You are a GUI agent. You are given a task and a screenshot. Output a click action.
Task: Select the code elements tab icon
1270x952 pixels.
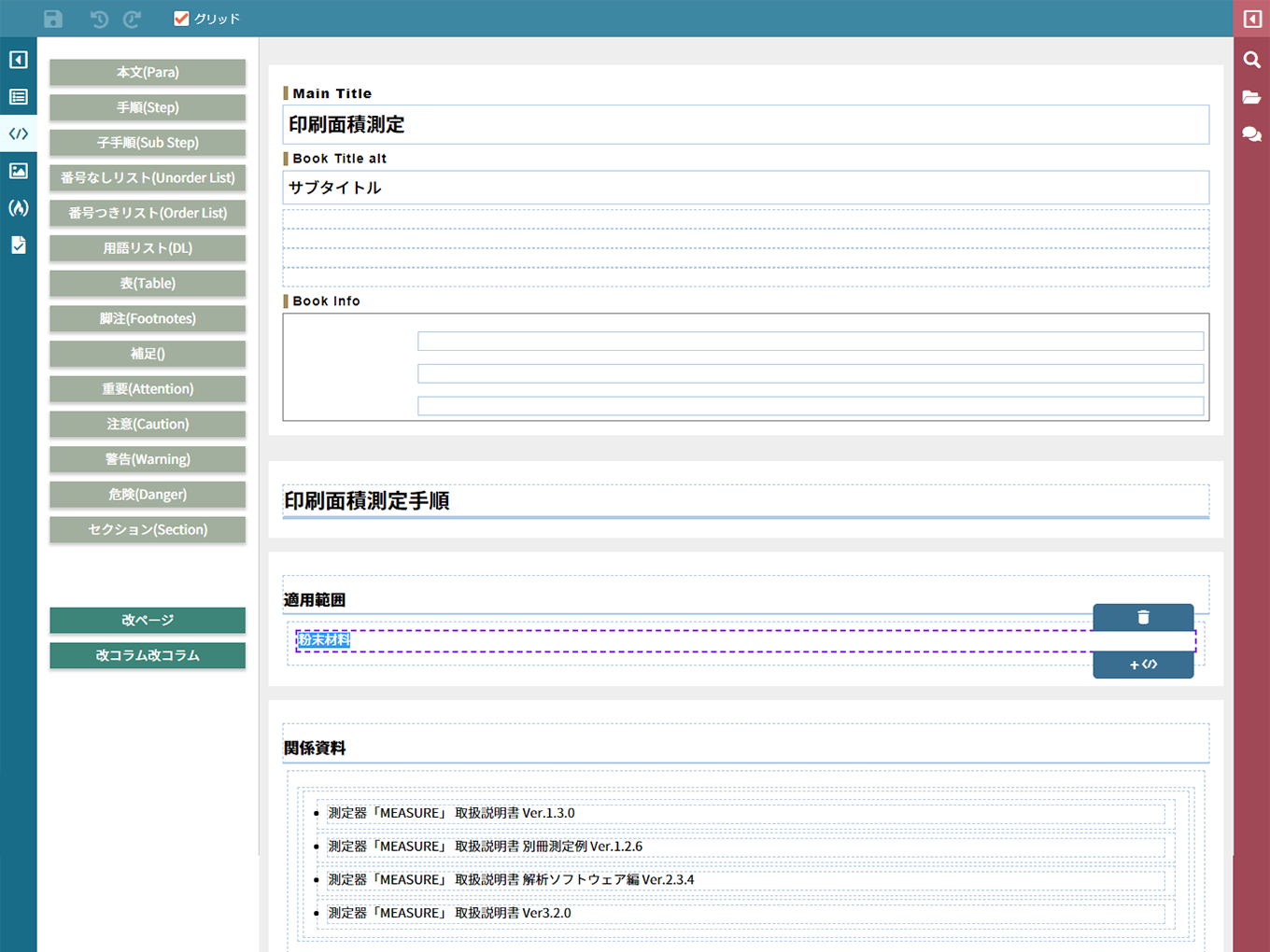pyautogui.click(x=19, y=133)
